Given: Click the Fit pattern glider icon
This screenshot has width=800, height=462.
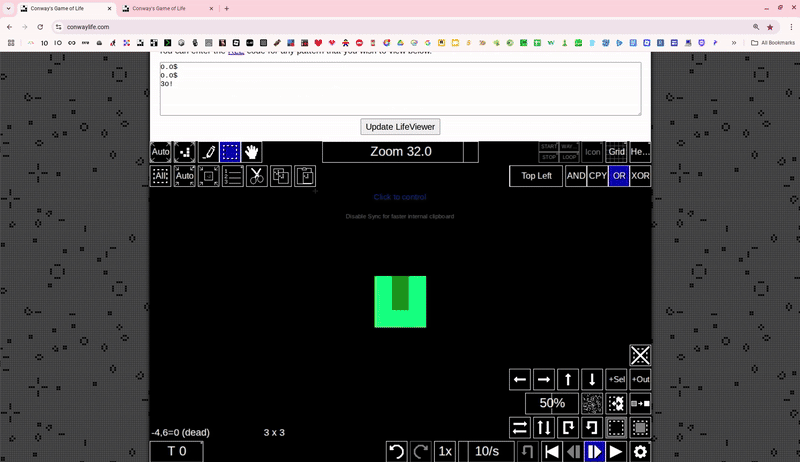Looking at the screenshot, I should (184, 152).
